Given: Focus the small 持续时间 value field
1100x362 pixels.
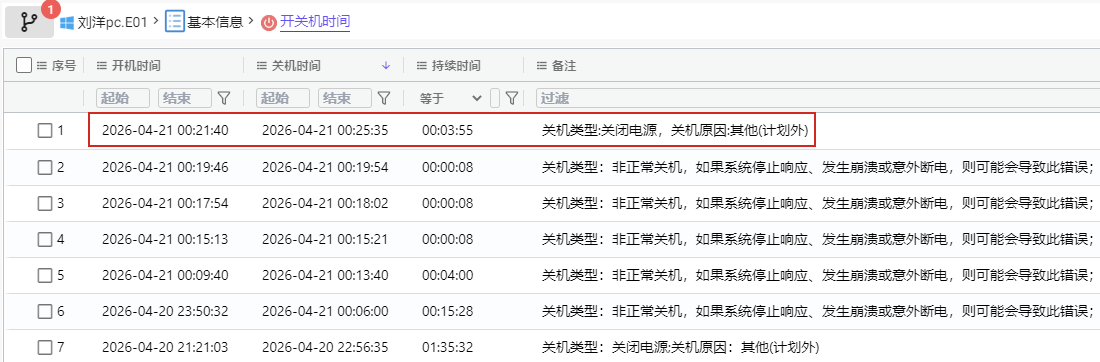Looking at the screenshot, I should point(495,98).
